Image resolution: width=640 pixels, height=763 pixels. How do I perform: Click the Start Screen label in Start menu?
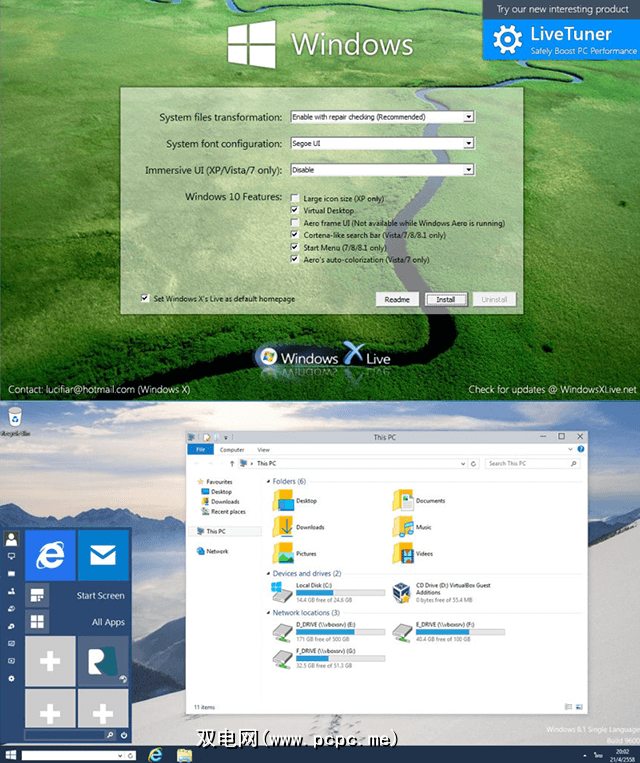coord(100,596)
